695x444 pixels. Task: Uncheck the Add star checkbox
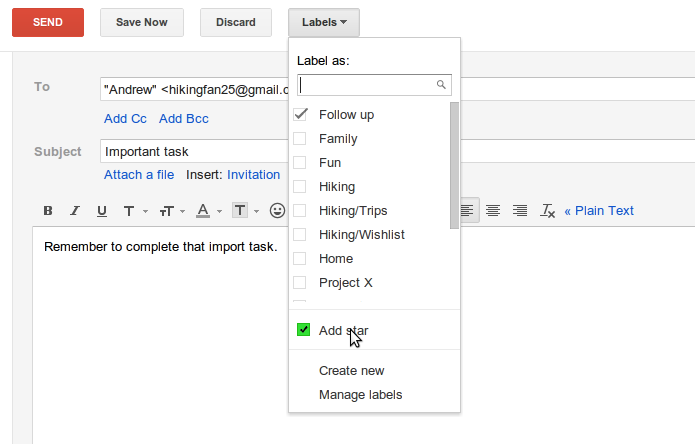coord(304,330)
